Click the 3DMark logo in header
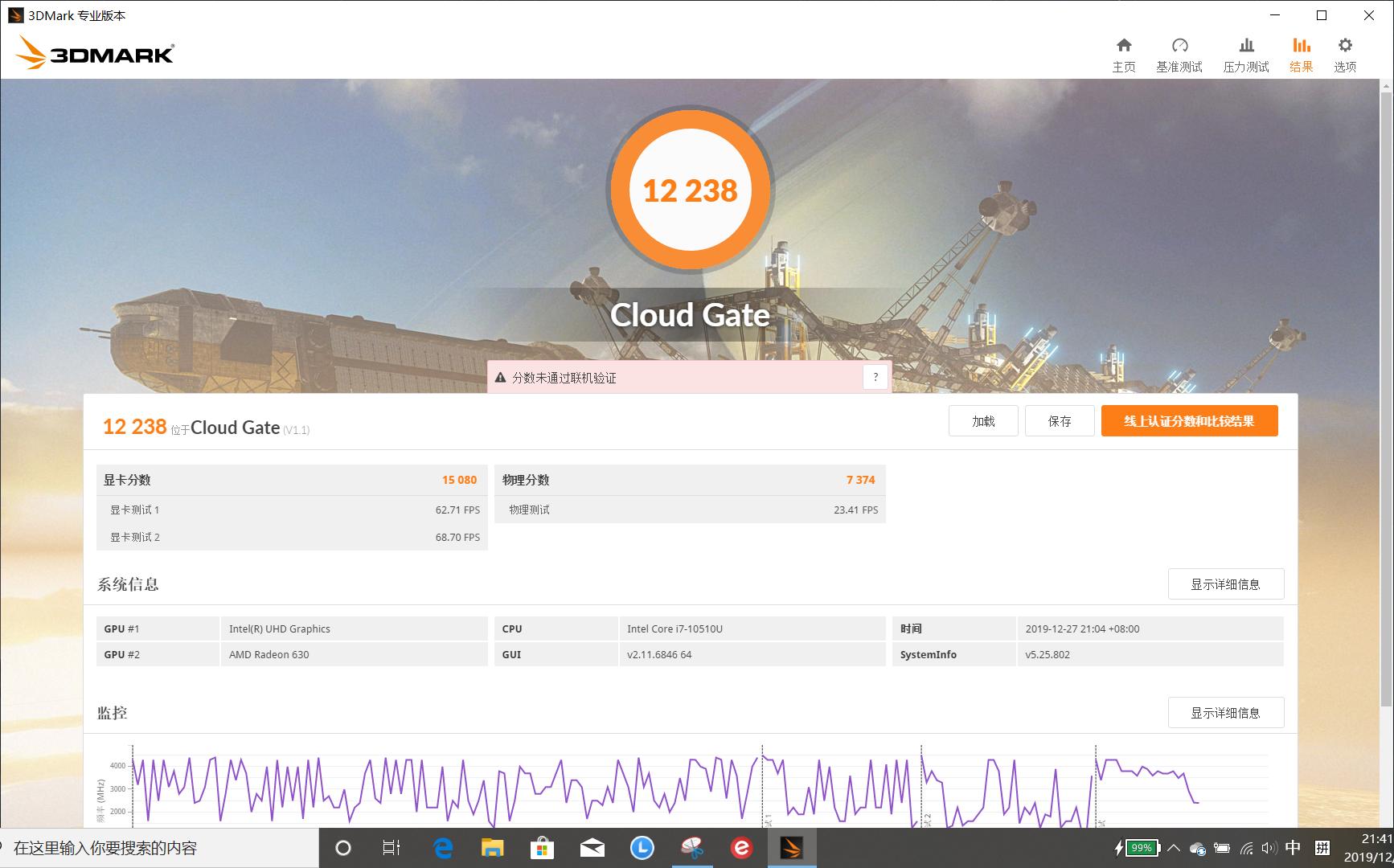 click(x=95, y=53)
